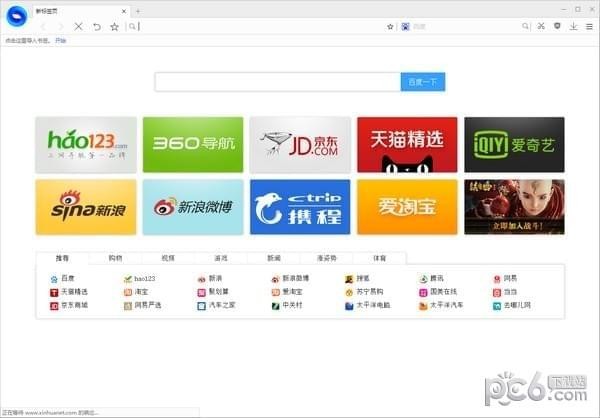Open new tab with plus button
Viewport: 600px width, 418px height.
137,11
